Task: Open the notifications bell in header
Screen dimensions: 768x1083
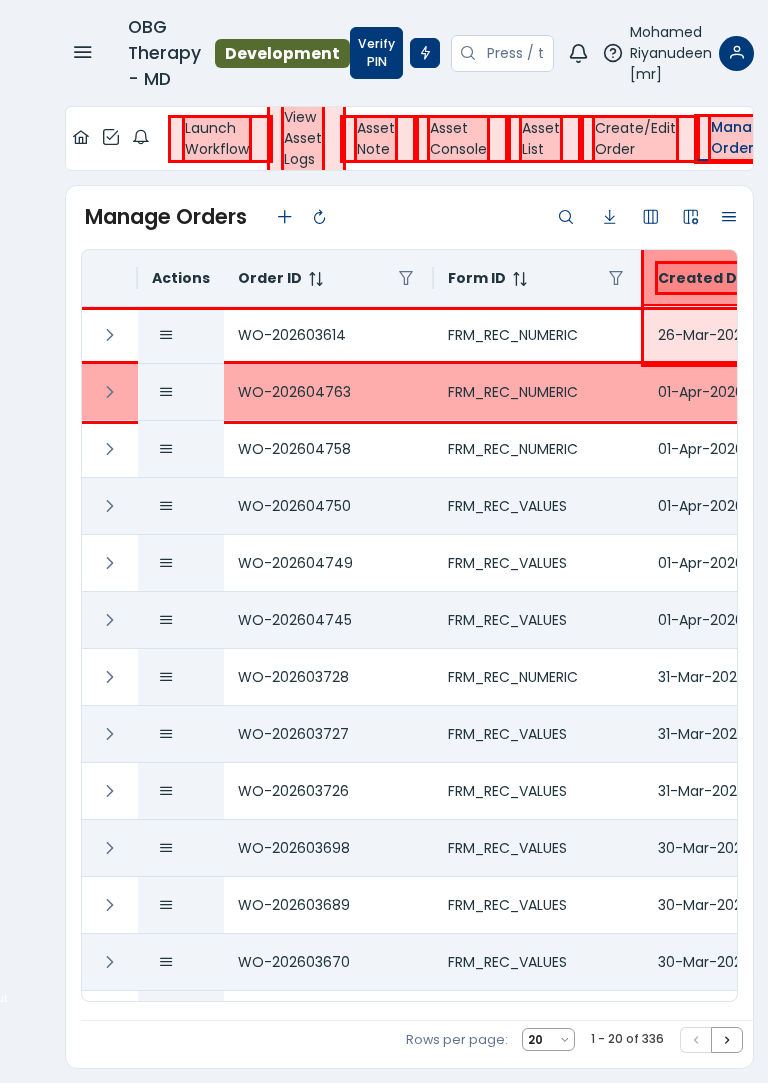Action: (578, 53)
